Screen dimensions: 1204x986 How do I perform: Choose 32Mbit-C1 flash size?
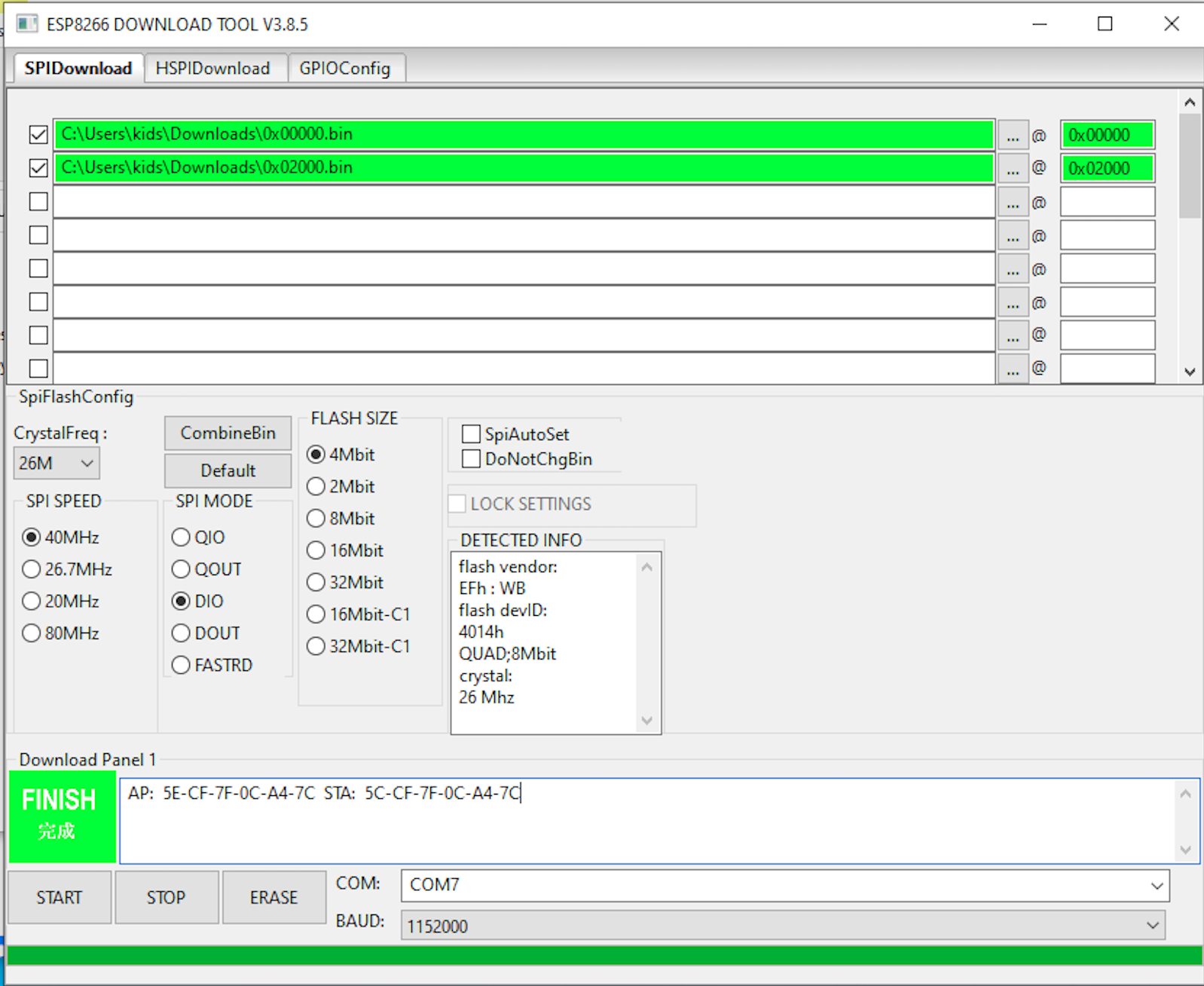(359, 646)
